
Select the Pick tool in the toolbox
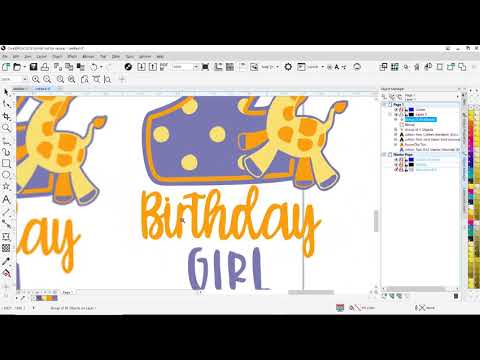[6, 93]
